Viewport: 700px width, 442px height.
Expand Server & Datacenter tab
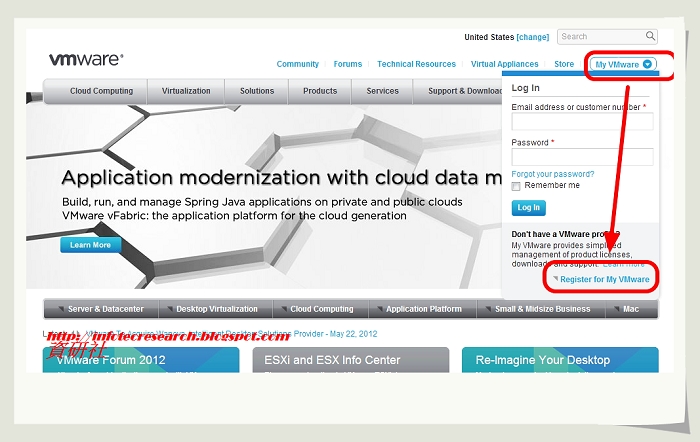coord(101,309)
